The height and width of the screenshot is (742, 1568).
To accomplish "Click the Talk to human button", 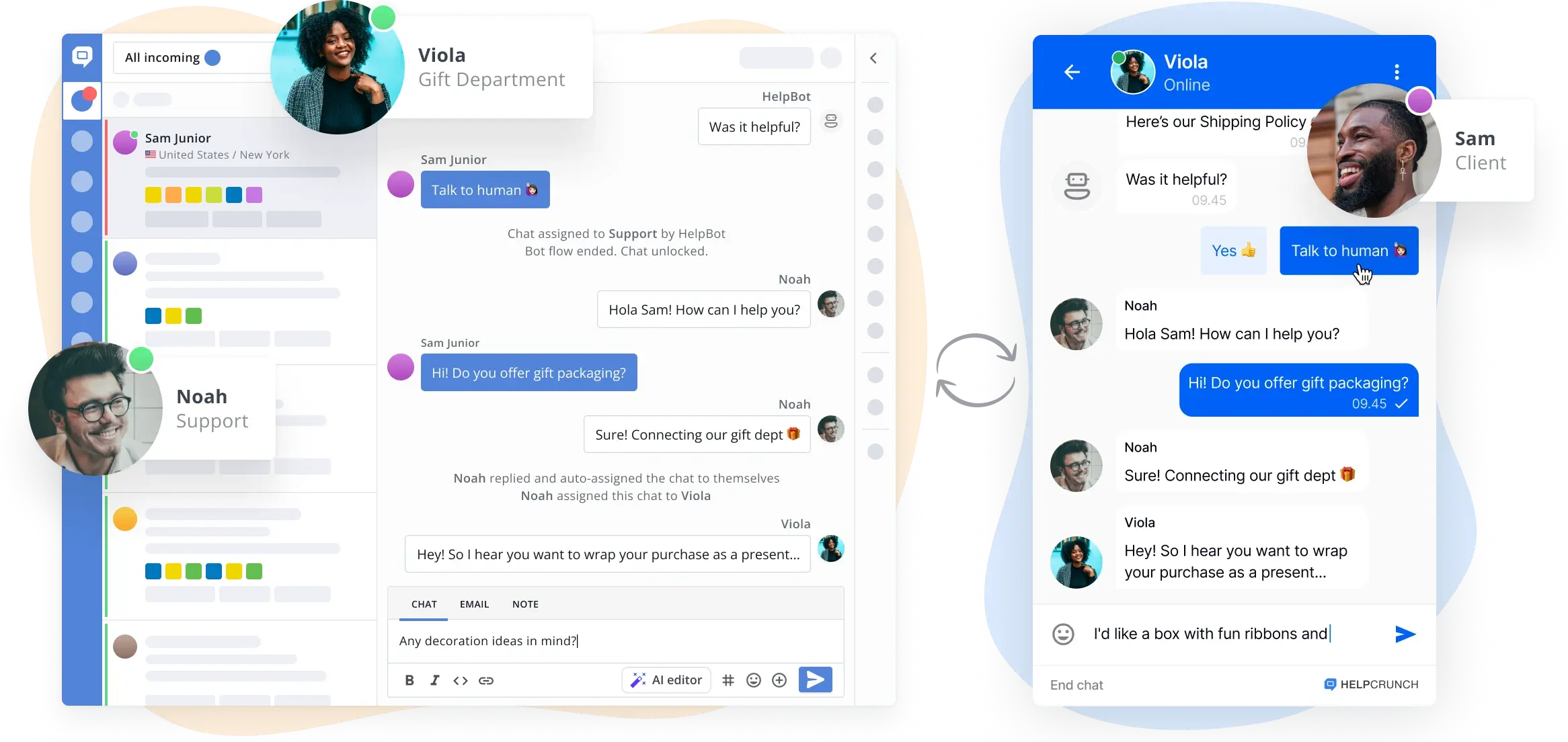I will 1349,251.
